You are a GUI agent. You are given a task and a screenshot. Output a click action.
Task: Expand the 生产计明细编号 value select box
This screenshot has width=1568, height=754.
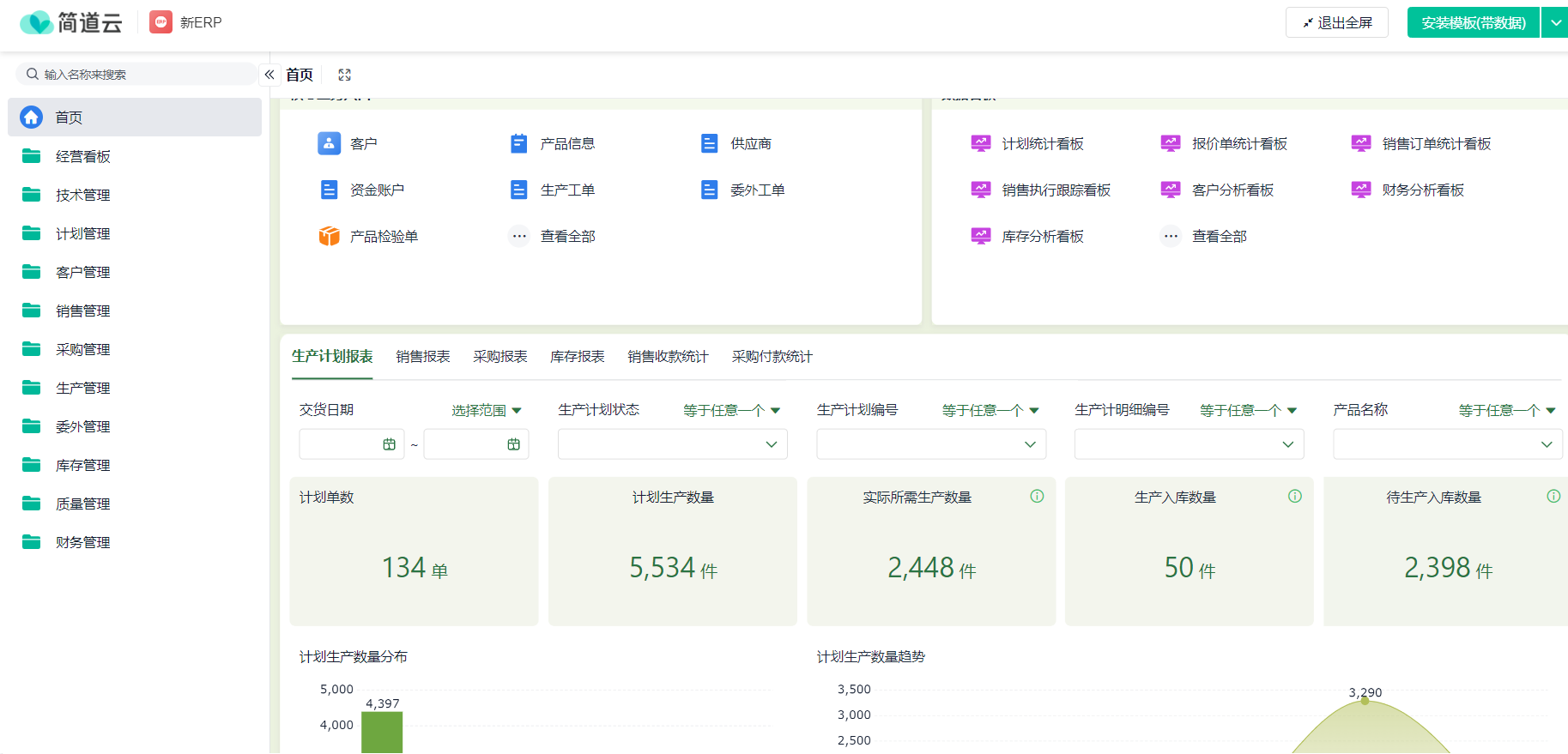click(1190, 444)
